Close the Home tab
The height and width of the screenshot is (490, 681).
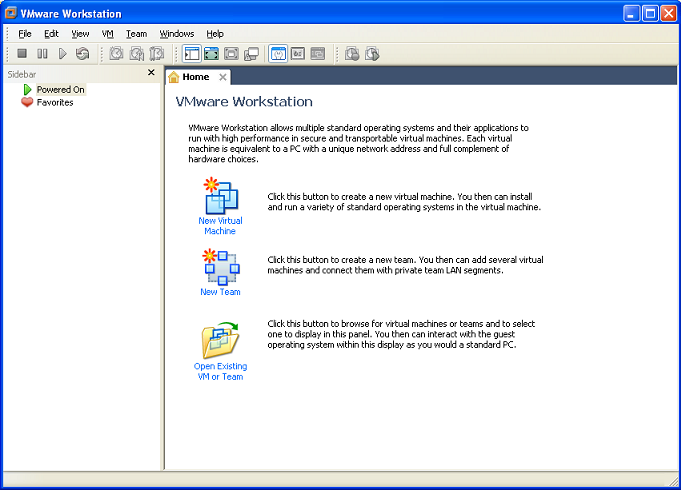point(223,77)
